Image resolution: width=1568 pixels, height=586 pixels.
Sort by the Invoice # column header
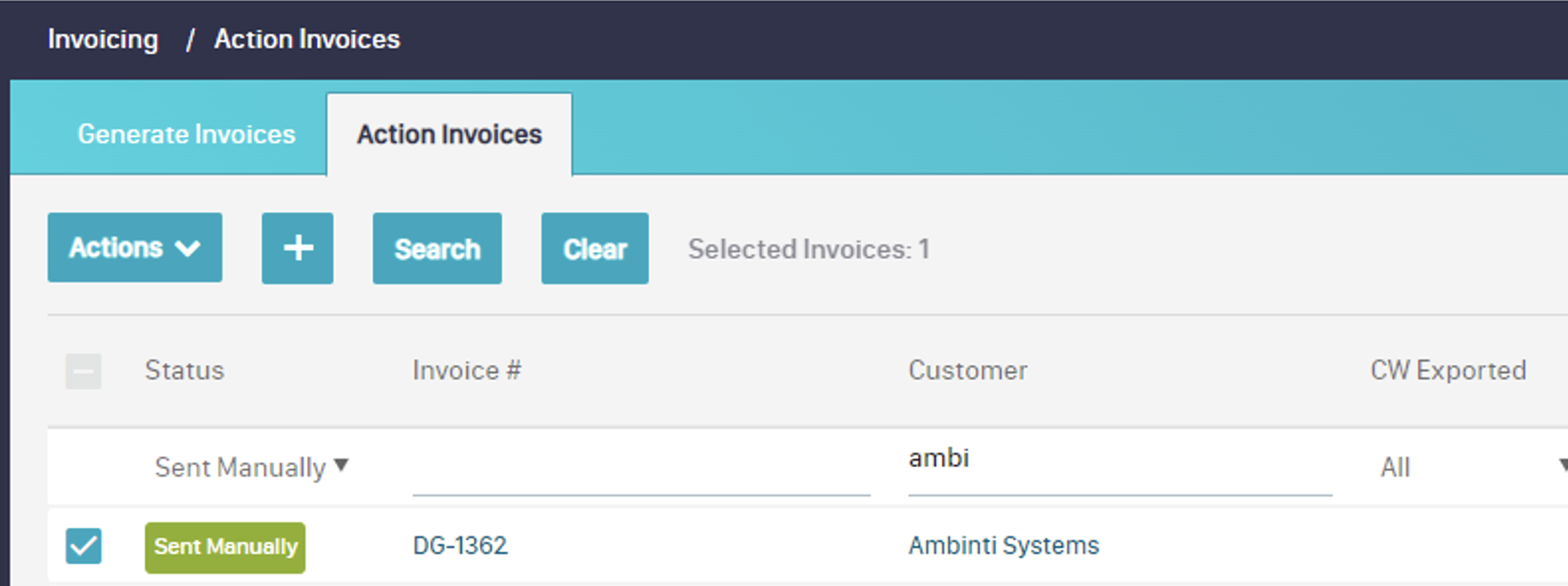tap(466, 370)
